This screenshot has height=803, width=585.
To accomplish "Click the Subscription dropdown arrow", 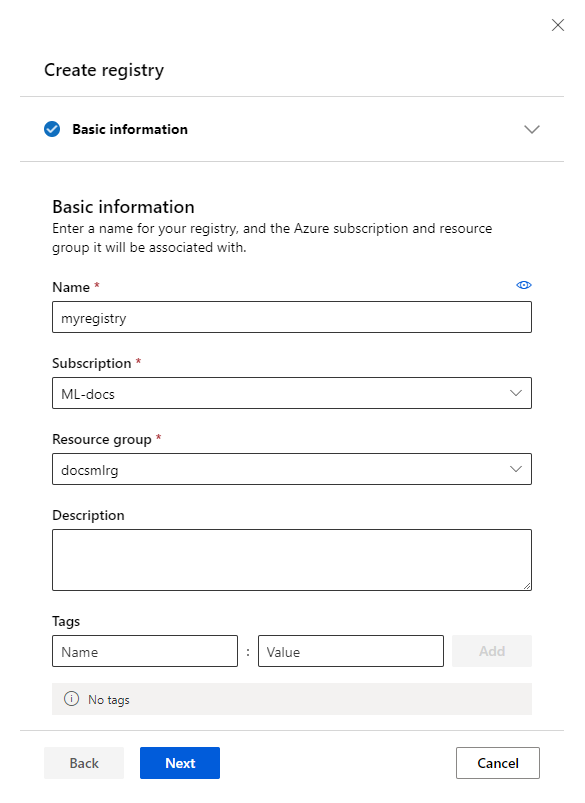I will pos(515,393).
